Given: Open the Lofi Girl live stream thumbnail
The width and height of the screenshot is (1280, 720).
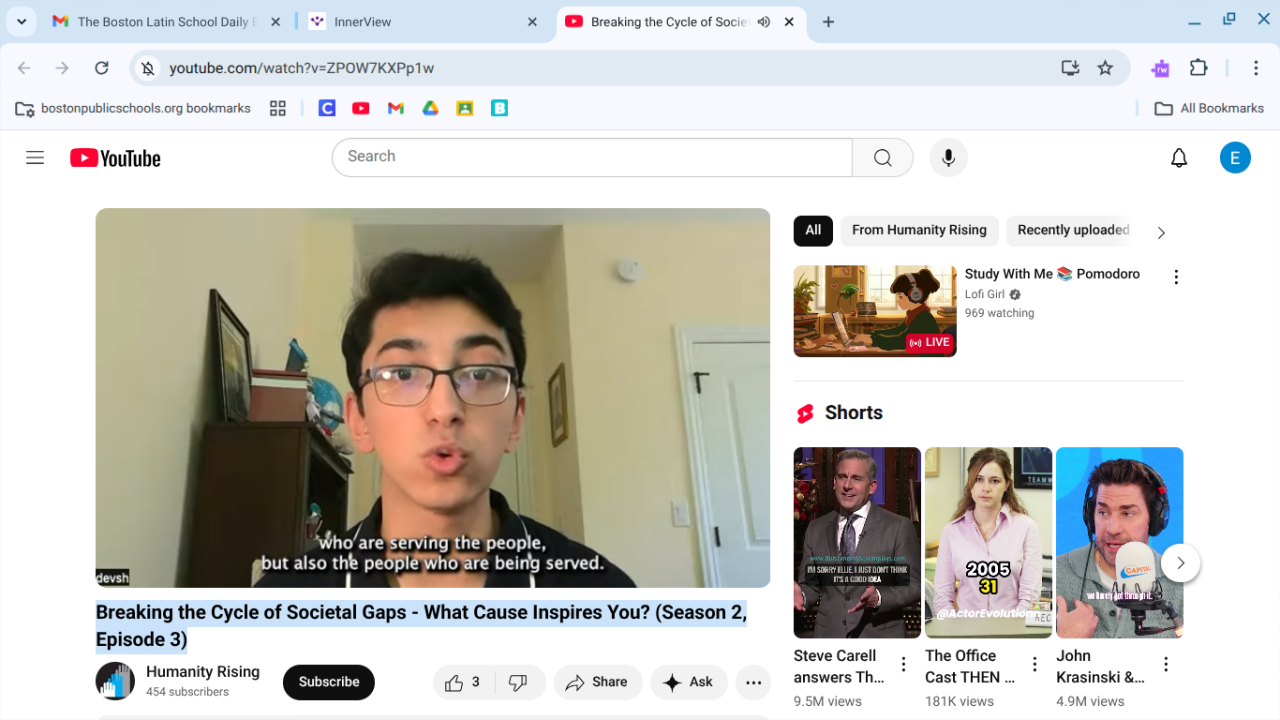Looking at the screenshot, I should [875, 311].
